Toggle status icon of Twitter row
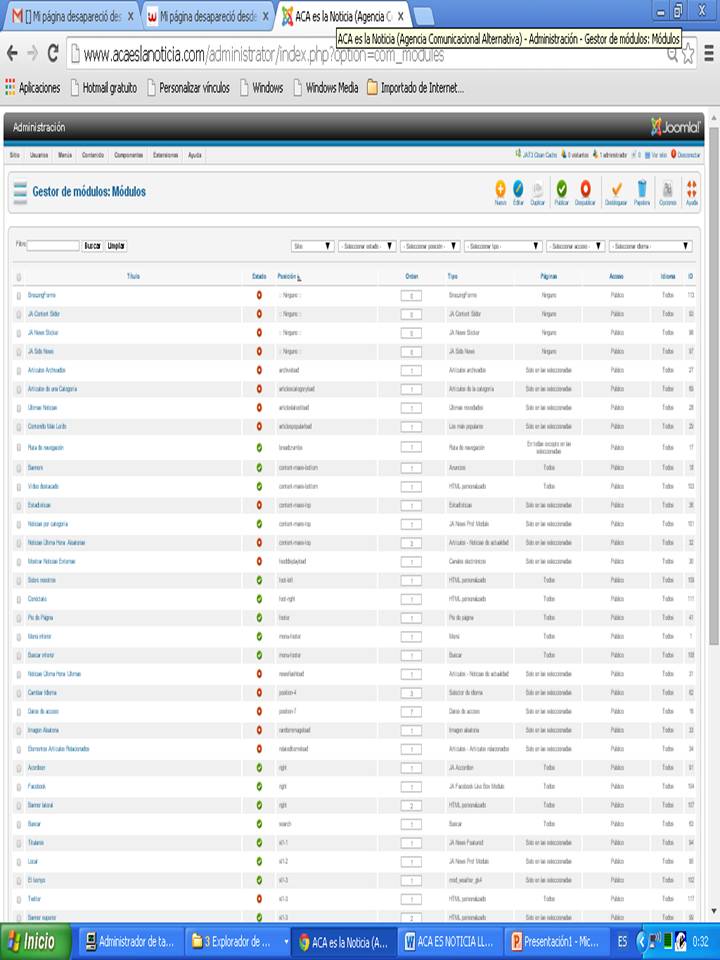 point(259,899)
